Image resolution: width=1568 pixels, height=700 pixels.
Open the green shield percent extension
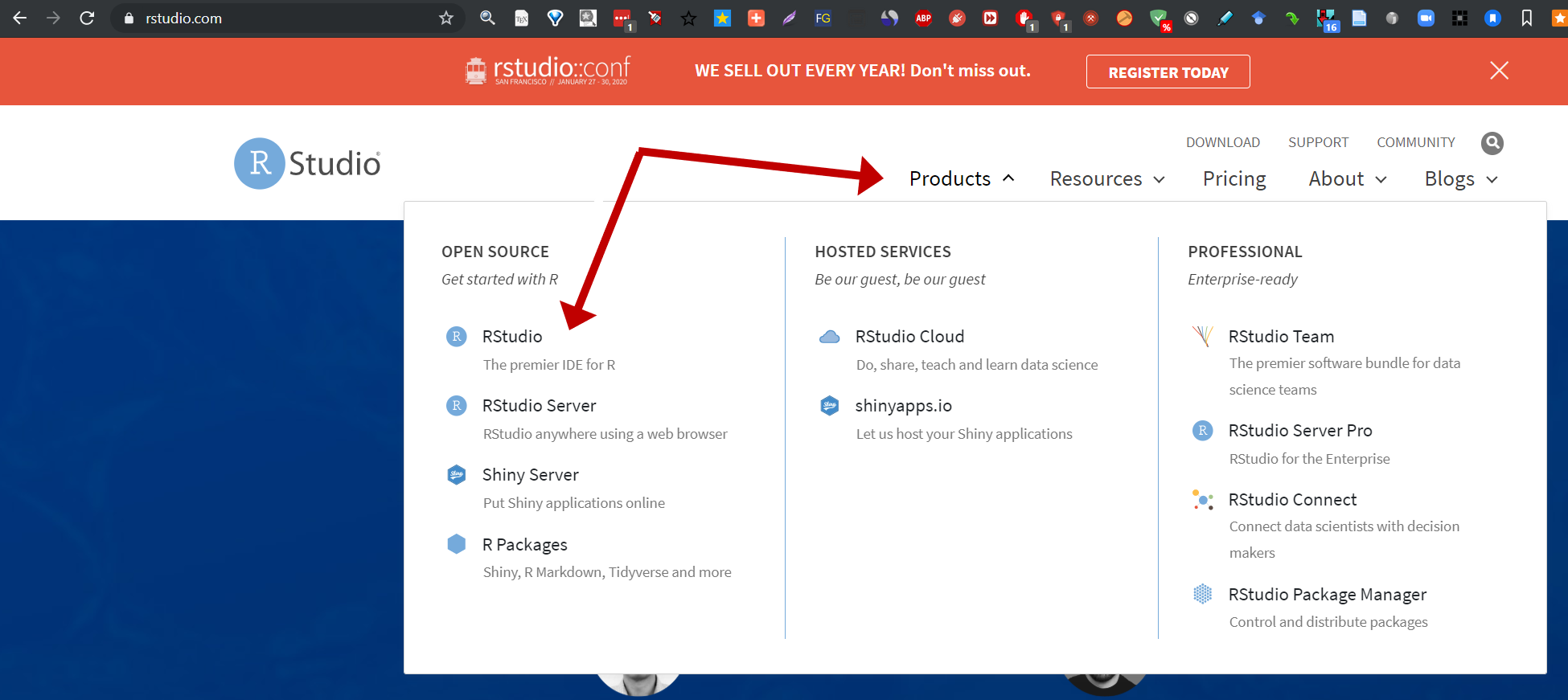[x=1159, y=19]
